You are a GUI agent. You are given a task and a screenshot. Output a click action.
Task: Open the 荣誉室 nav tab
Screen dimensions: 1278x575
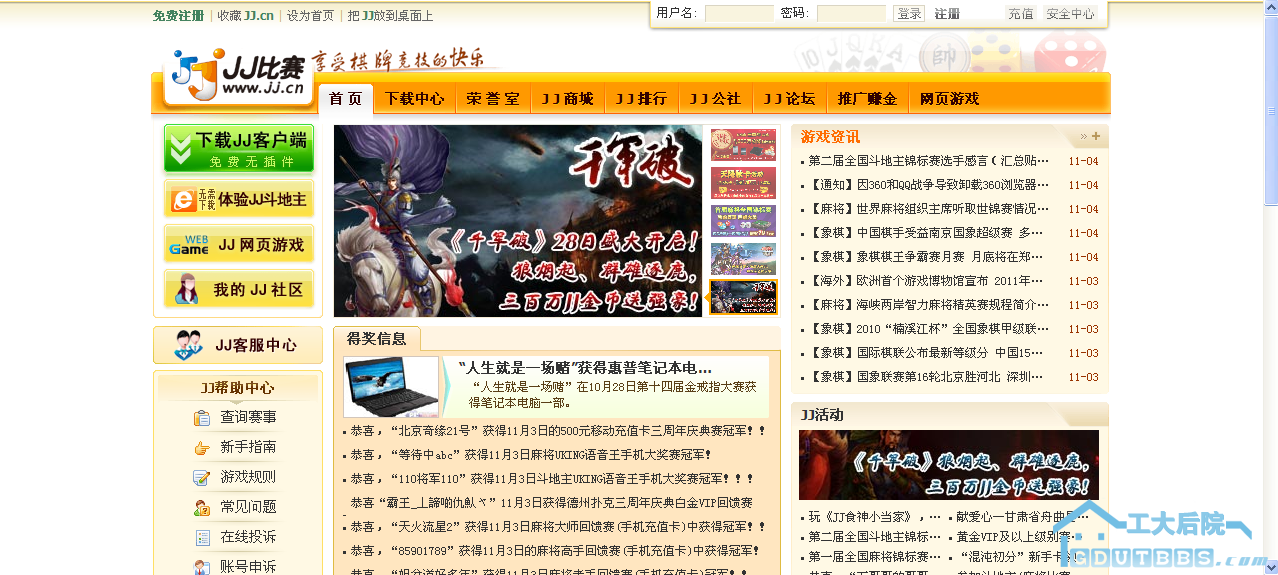point(492,99)
